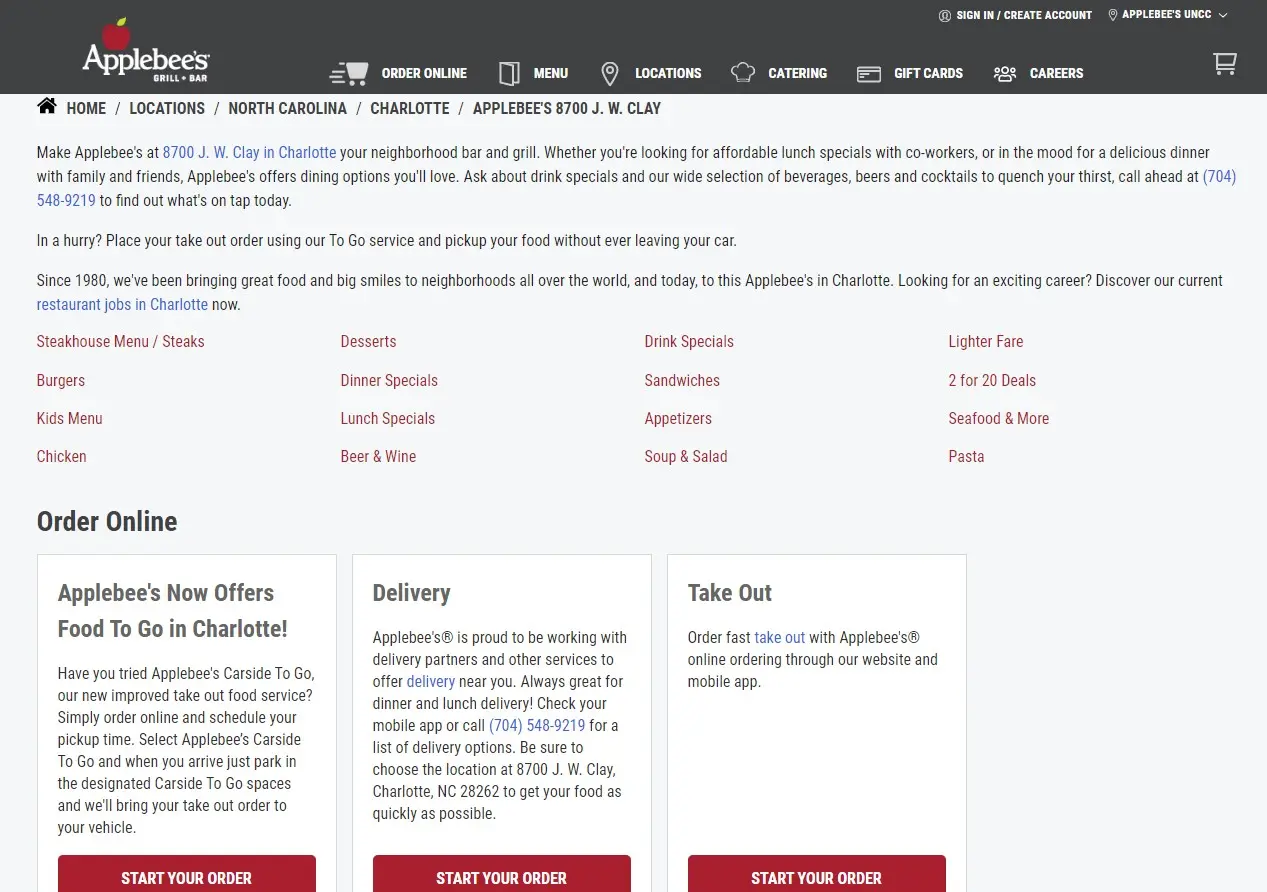The height and width of the screenshot is (892, 1267).
Task: Click Sign In / Create Account
Action: (x=1024, y=15)
